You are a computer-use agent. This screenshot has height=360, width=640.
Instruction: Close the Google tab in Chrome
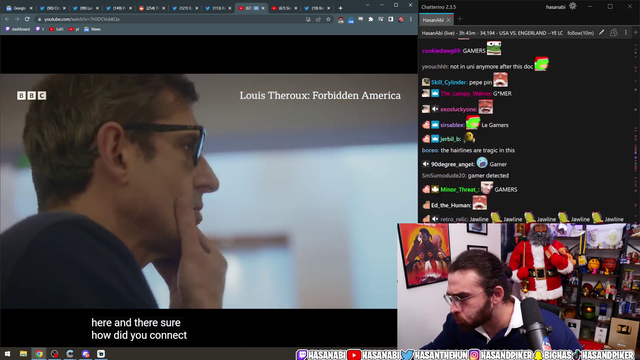(31, 8)
